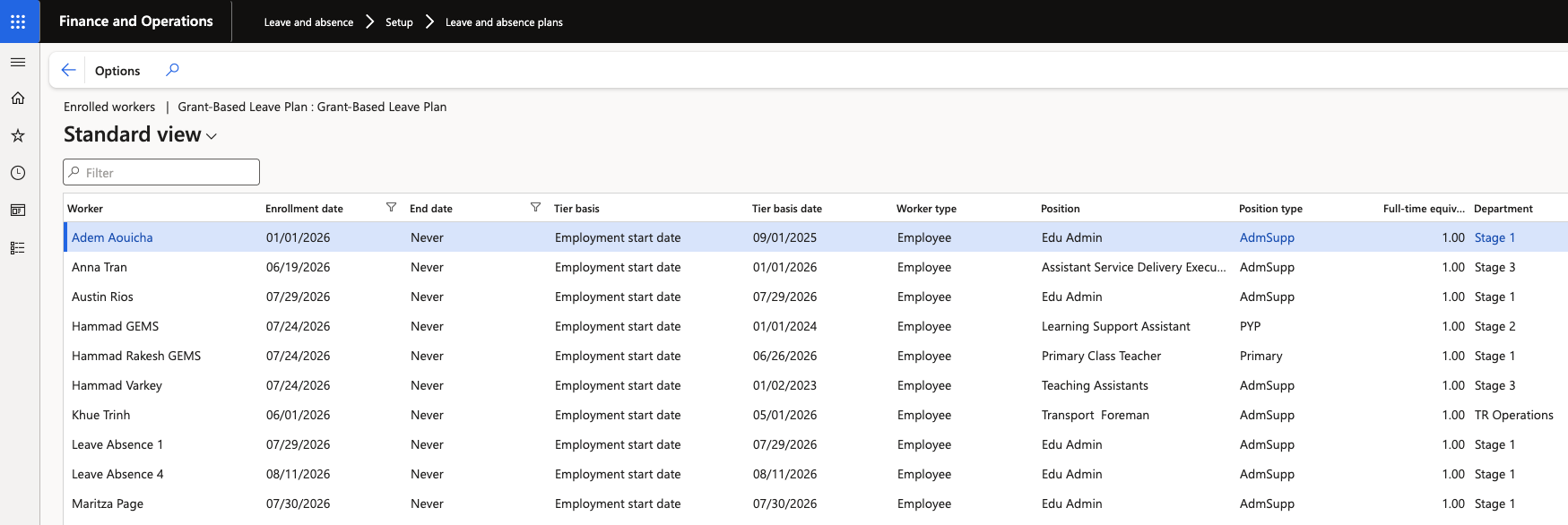The height and width of the screenshot is (525, 1568).
Task: Select Leave Absence 1 worker cell
Action: (117, 444)
